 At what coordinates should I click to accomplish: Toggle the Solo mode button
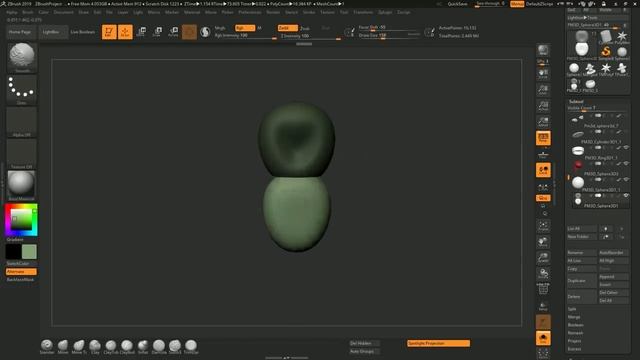[543, 338]
